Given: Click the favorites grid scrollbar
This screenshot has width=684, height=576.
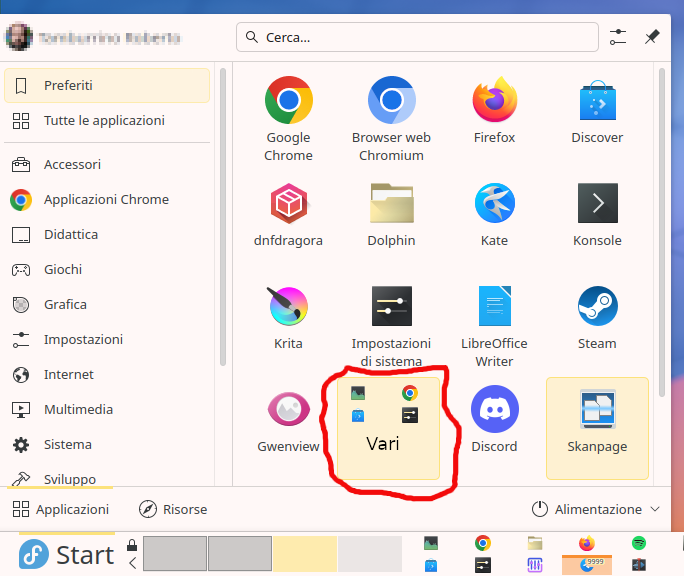Looking at the screenshot, I should pos(662,232).
